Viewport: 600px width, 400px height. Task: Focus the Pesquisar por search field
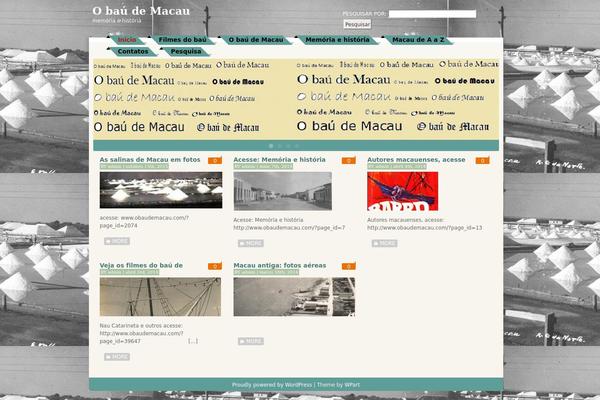432,14
